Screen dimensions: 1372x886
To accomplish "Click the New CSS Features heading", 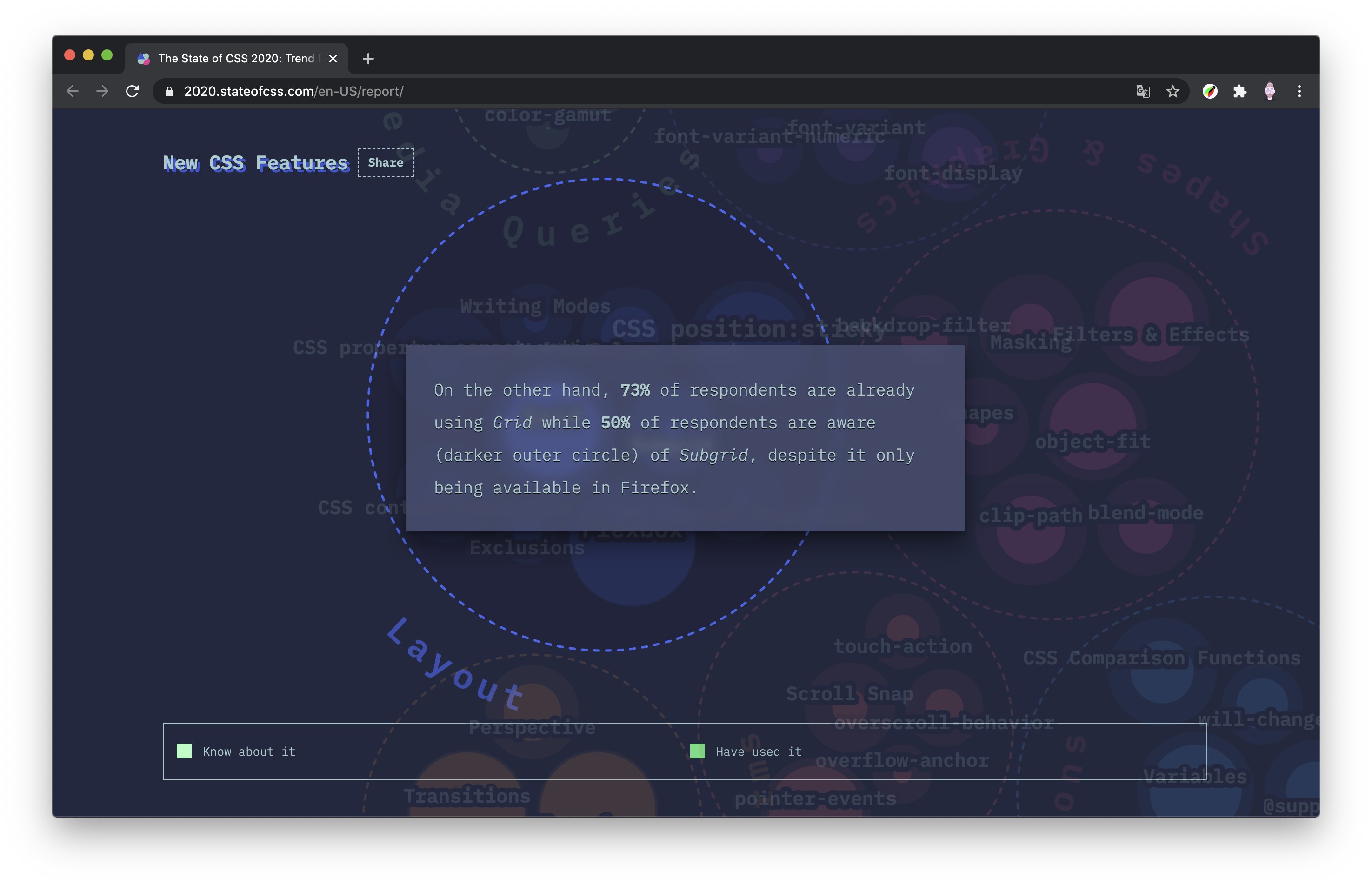I will click(x=255, y=163).
